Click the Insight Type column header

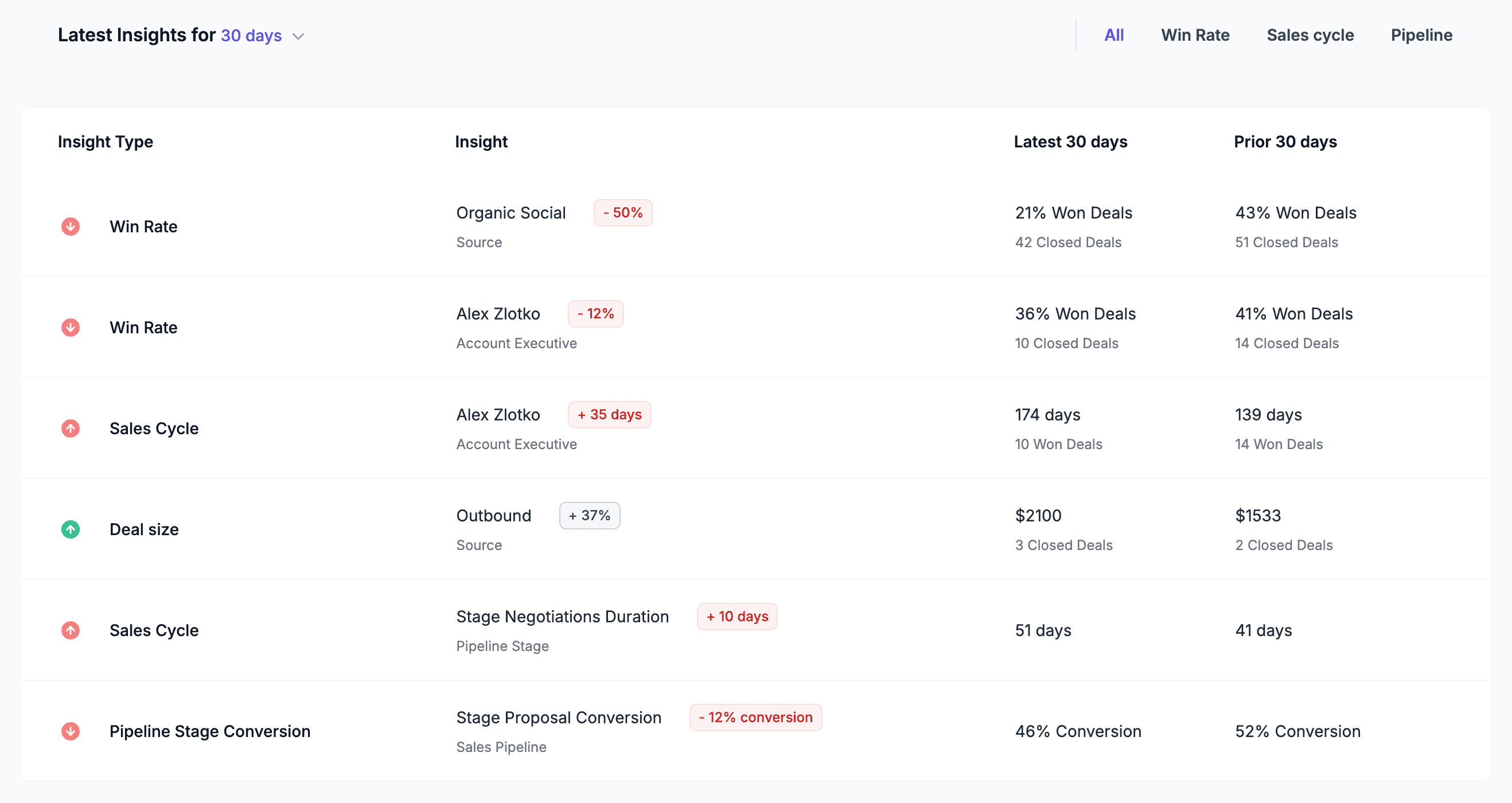(x=106, y=142)
